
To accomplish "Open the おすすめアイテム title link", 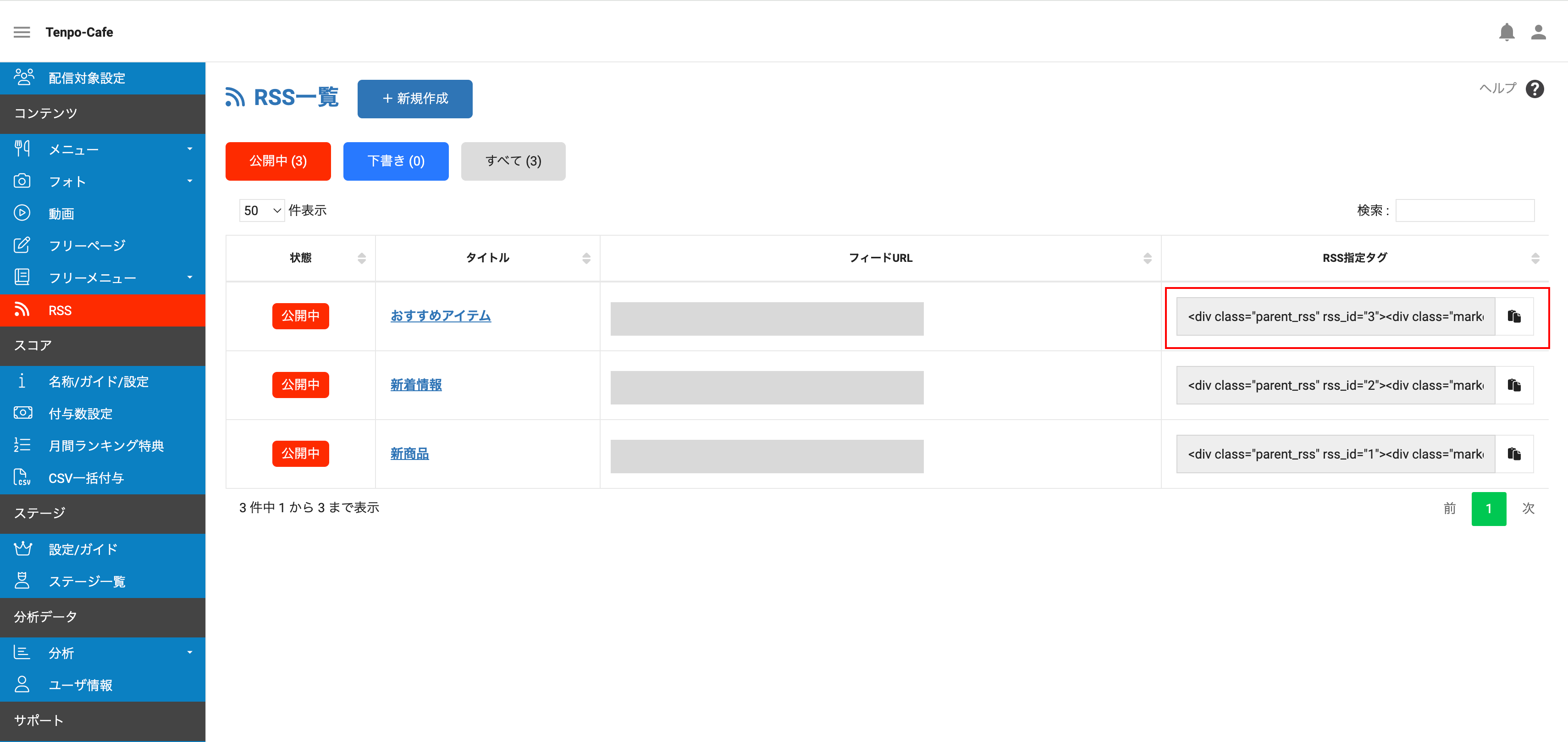I will point(441,316).
